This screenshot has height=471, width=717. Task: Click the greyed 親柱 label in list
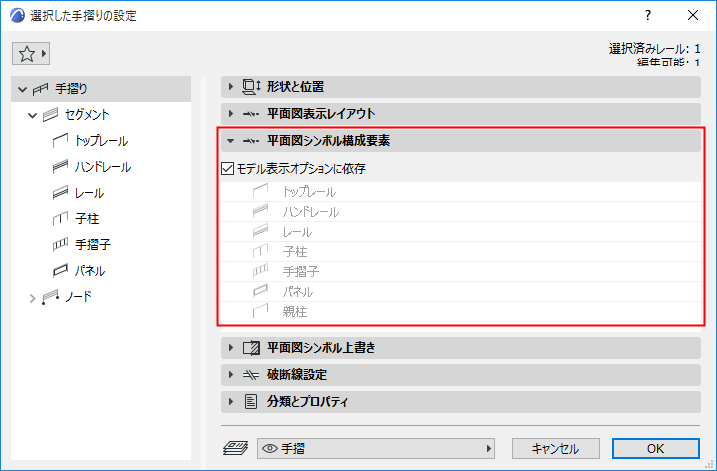pos(295,312)
